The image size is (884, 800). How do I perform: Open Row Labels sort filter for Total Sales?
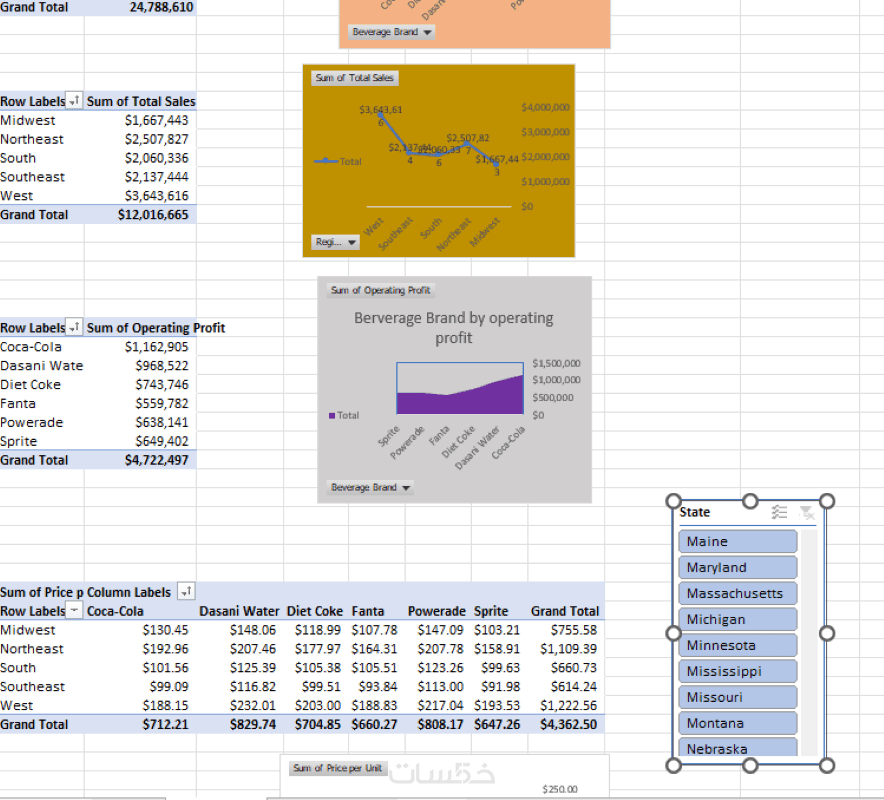[x=74, y=101]
